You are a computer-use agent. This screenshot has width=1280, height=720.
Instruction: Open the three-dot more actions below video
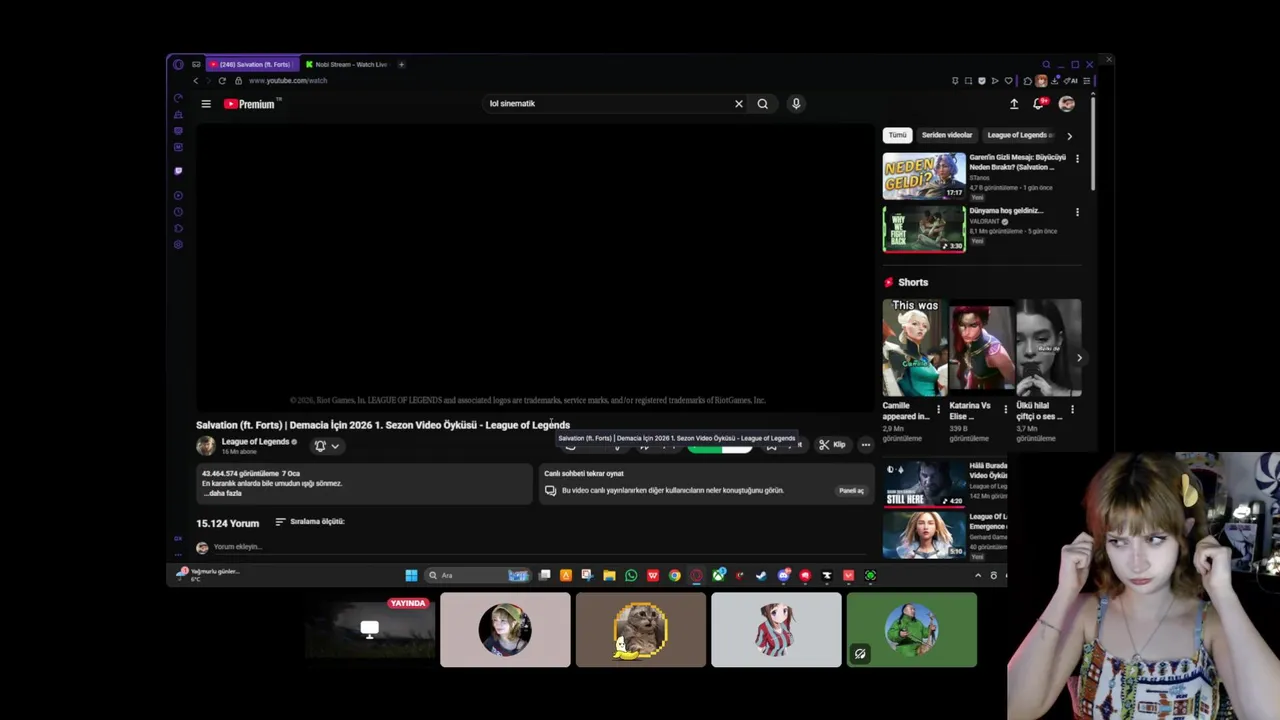(x=866, y=445)
